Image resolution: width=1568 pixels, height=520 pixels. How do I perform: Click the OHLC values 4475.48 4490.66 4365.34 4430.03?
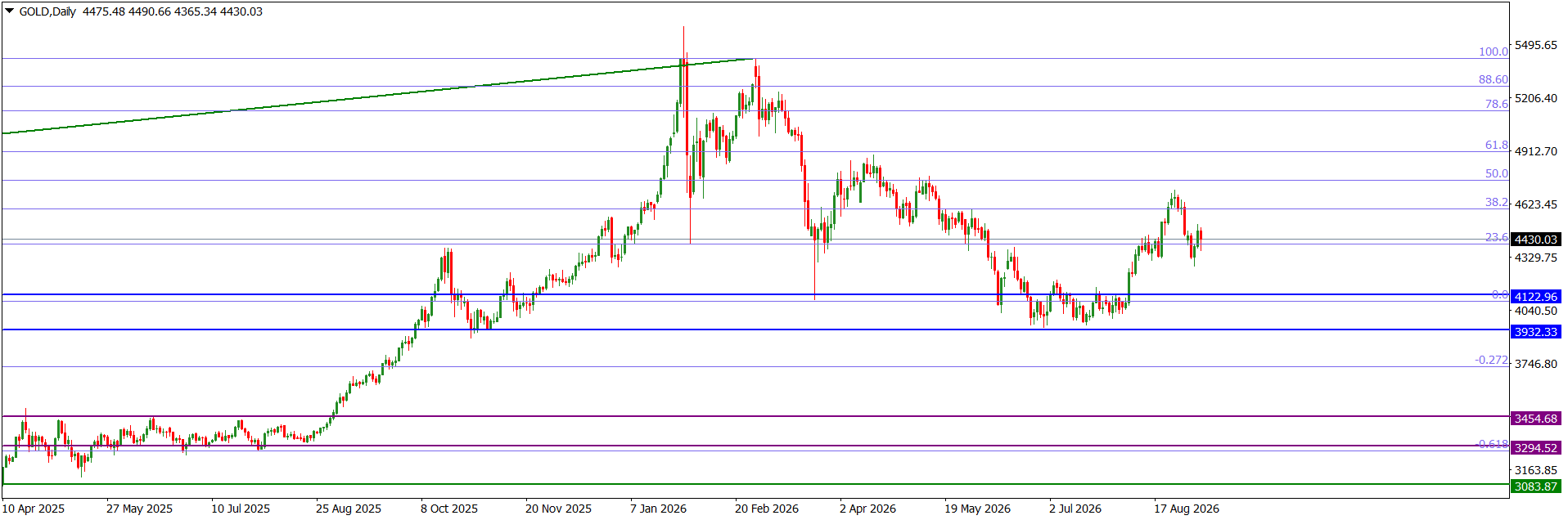pyautogui.click(x=173, y=11)
